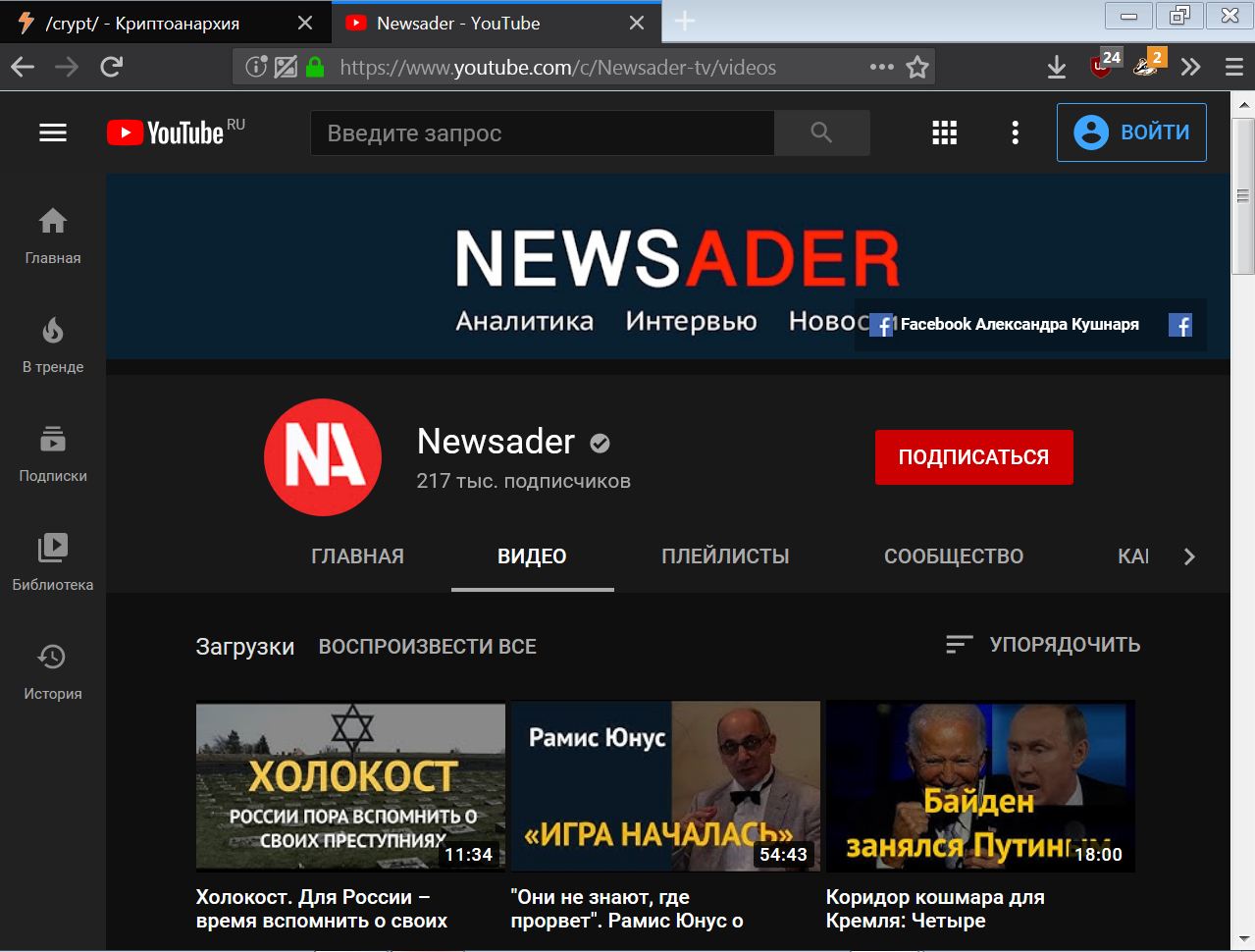Open the address bar page actions menu
Image resolution: width=1255 pixels, height=952 pixels.
point(881,67)
